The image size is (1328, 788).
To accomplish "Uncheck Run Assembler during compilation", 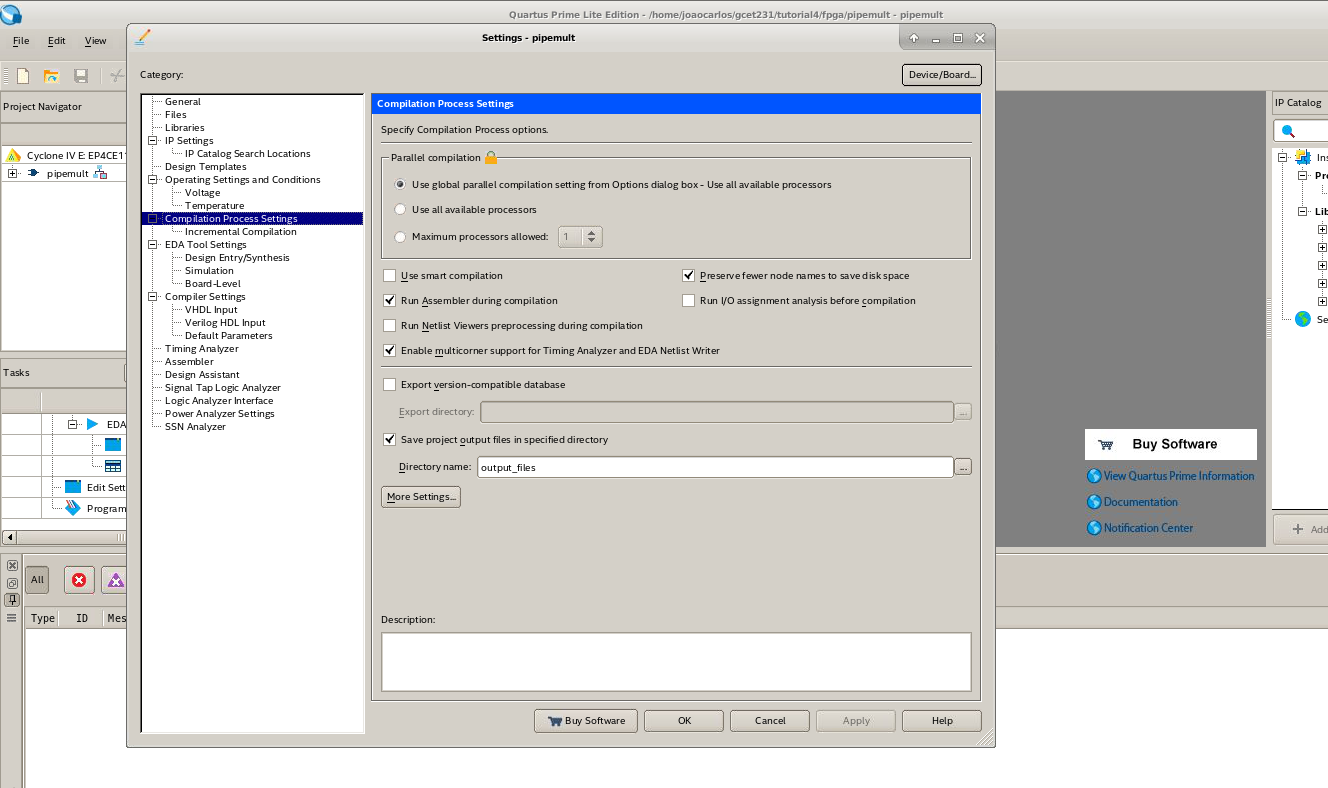I will click(x=390, y=301).
